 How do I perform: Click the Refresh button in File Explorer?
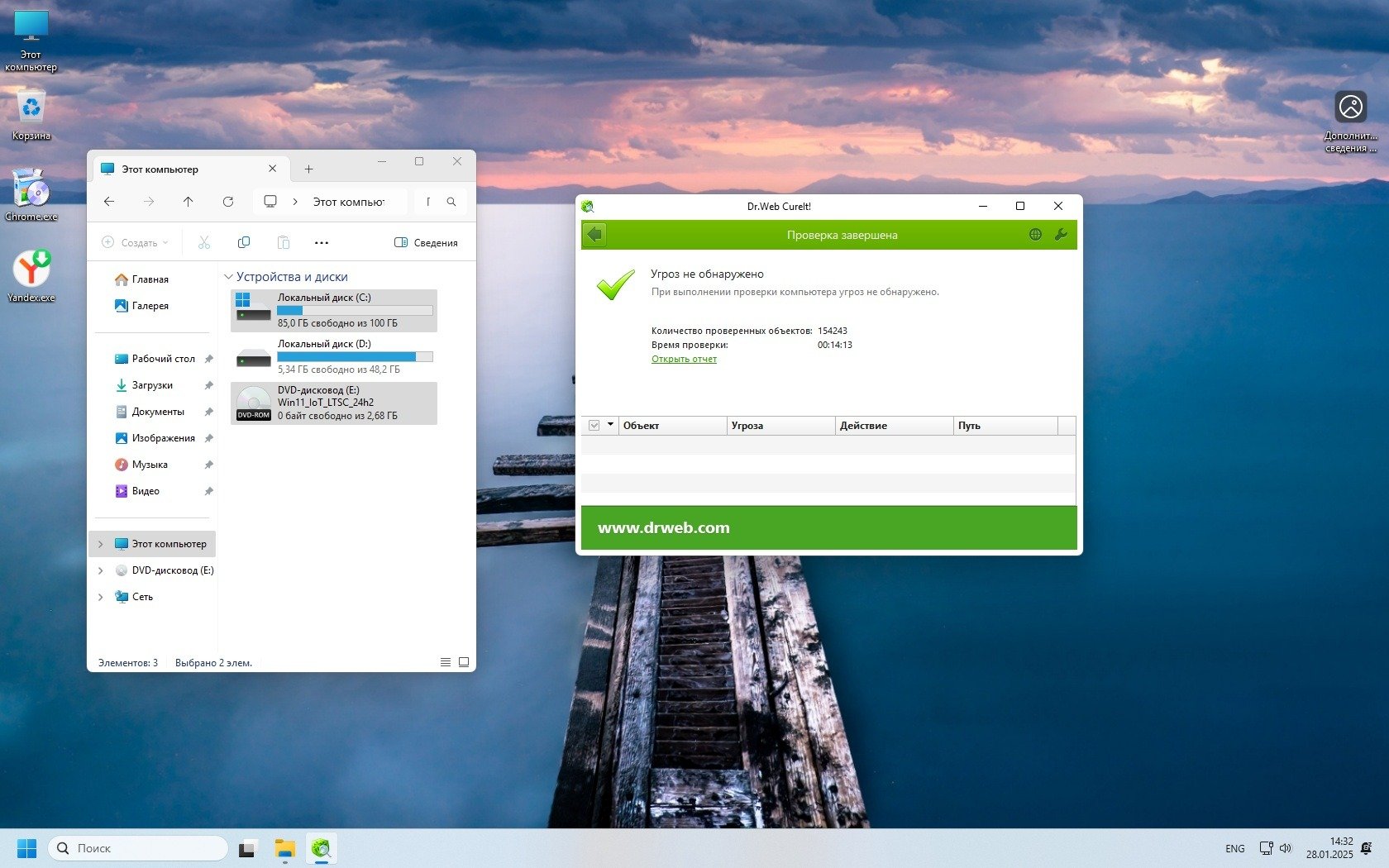pyautogui.click(x=228, y=202)
